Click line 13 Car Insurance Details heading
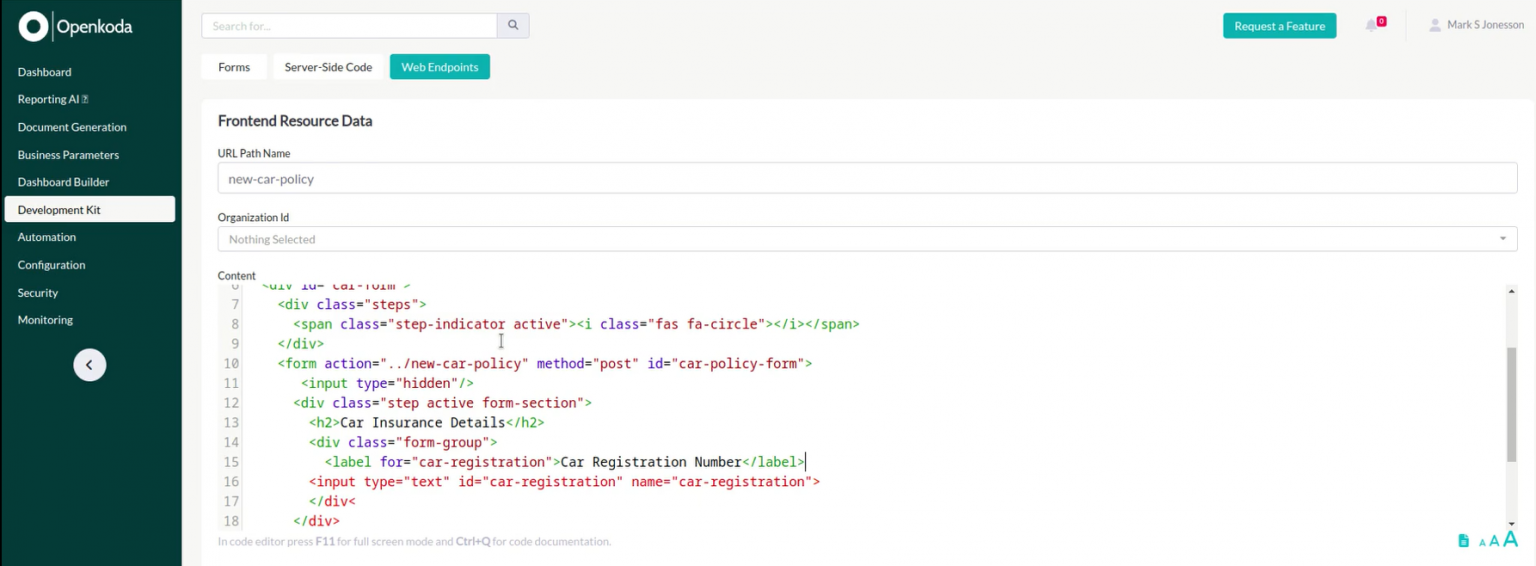Screen dimensions: 1536x566 427,422
